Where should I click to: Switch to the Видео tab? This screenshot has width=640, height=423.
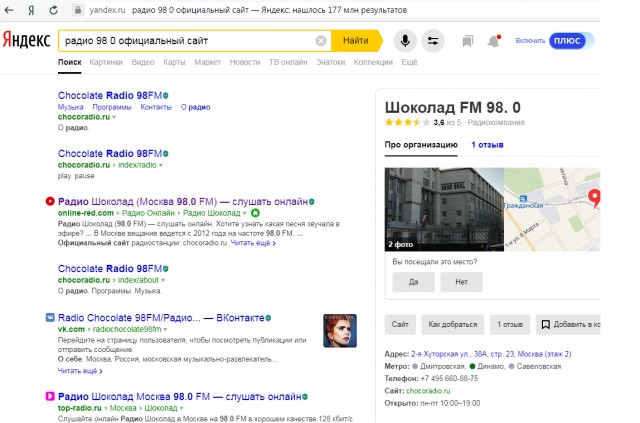(143, 62)
